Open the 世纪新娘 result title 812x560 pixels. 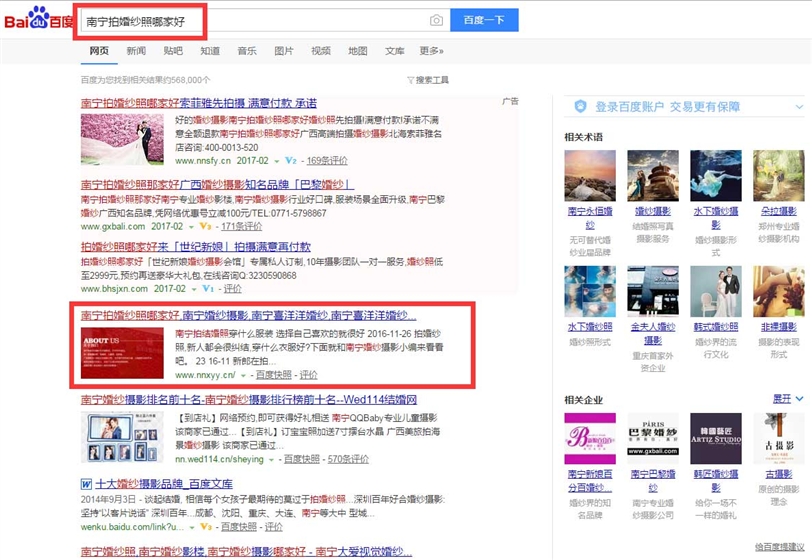click(196, 247)
